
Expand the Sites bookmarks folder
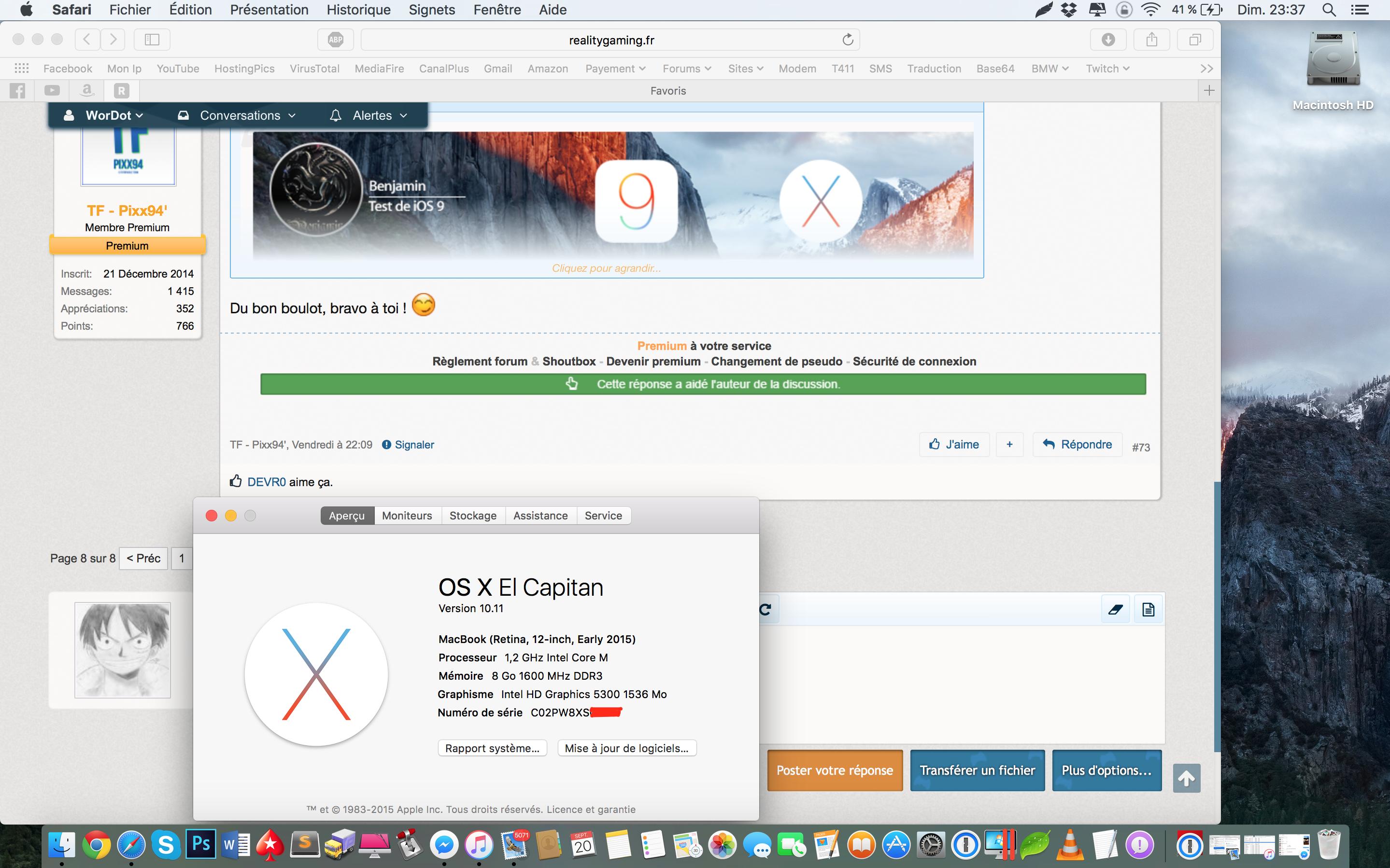[x=745, y=69]
